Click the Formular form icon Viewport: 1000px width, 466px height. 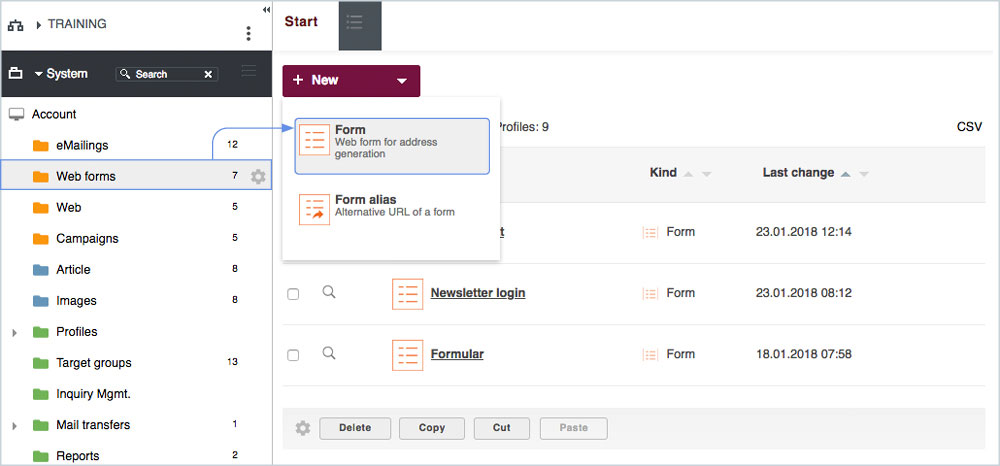pyautogui.click(x=407, y=354)
